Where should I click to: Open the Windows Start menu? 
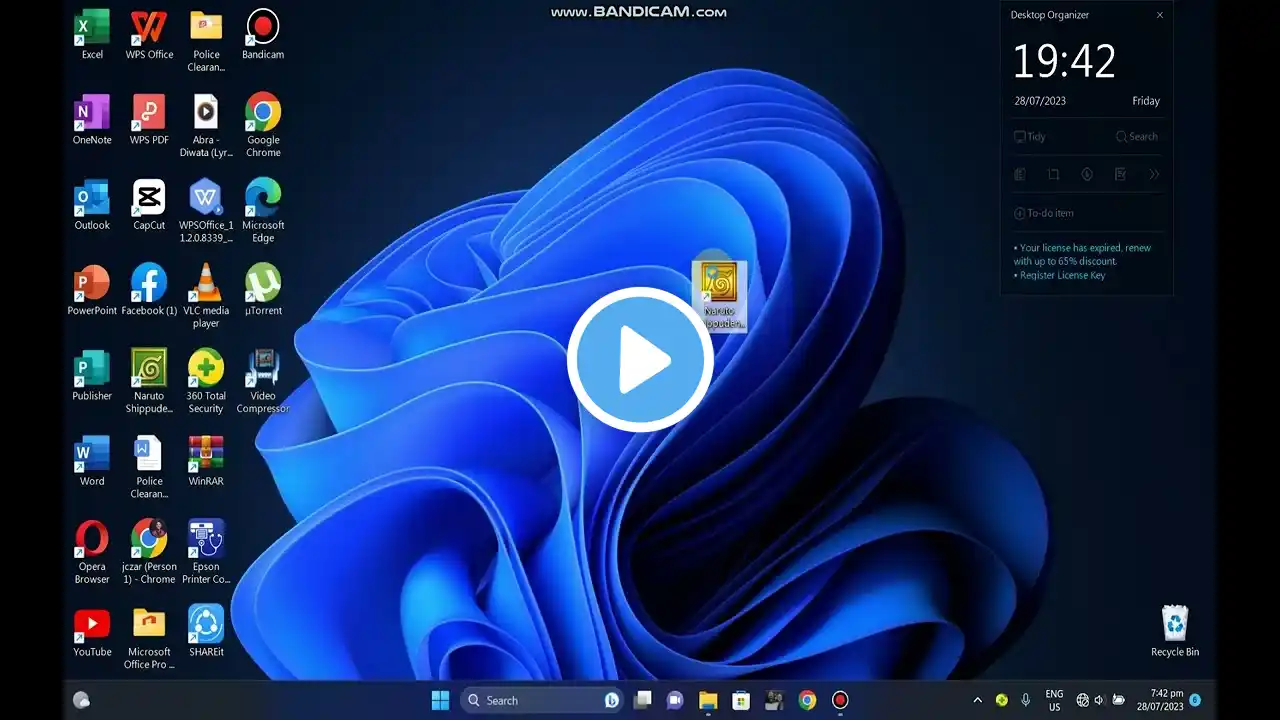pyautogui.click(x=440, y=700)
